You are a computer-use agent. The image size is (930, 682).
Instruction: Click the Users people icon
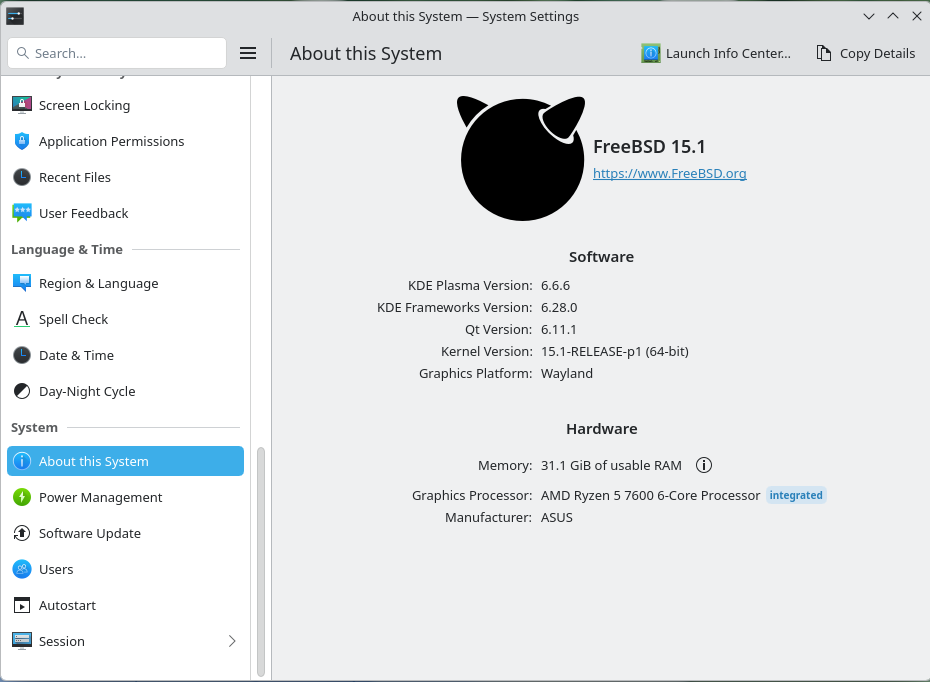pos(22,569)
